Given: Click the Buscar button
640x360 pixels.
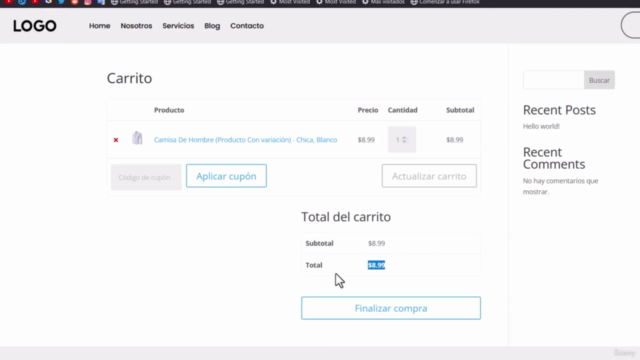Looking at the screenshot, I should point(600,80).
